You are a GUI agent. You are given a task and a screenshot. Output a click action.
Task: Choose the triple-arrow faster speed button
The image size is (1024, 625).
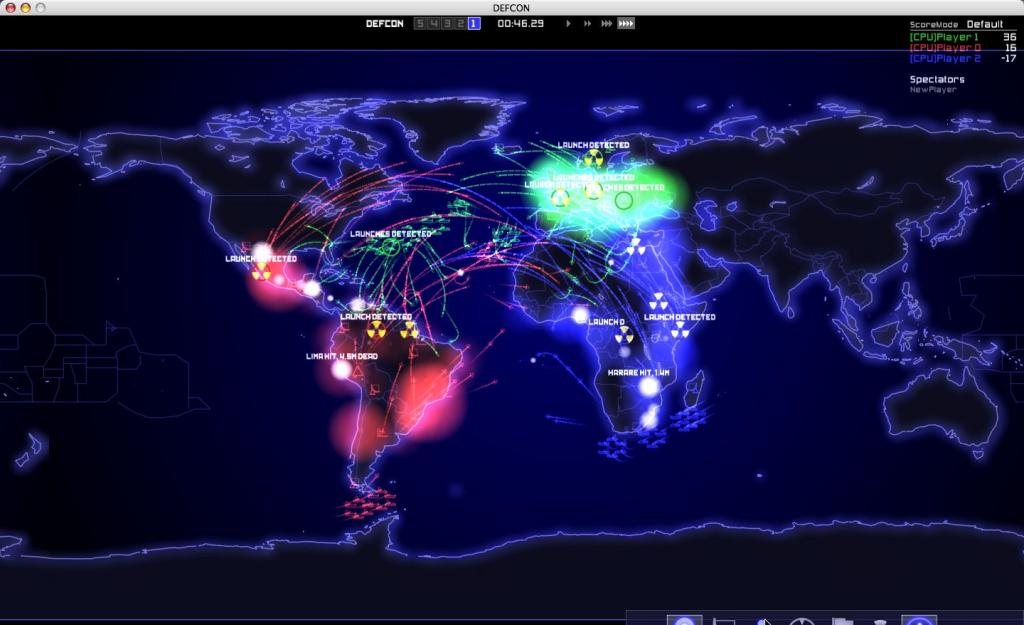(606, 24)
